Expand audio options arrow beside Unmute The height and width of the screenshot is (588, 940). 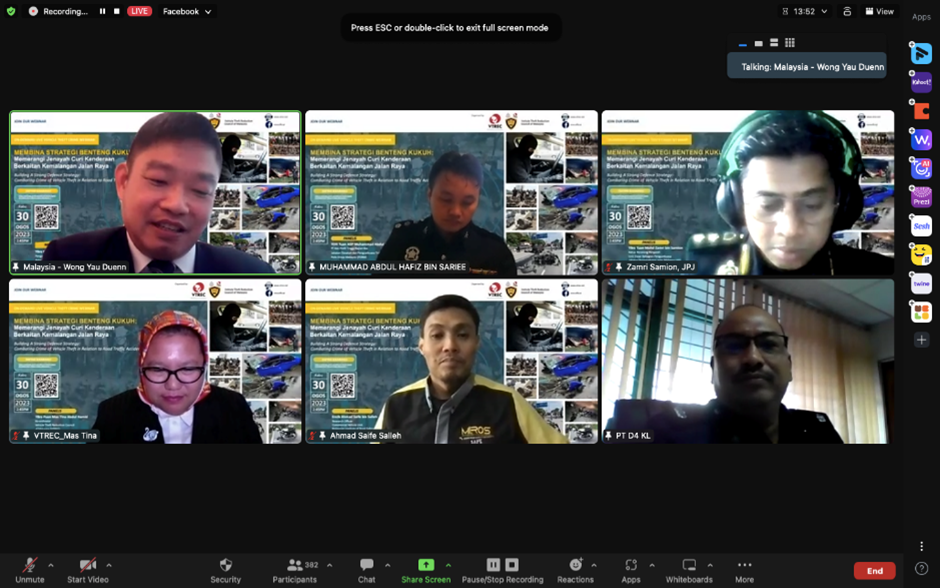click(51, 565)
